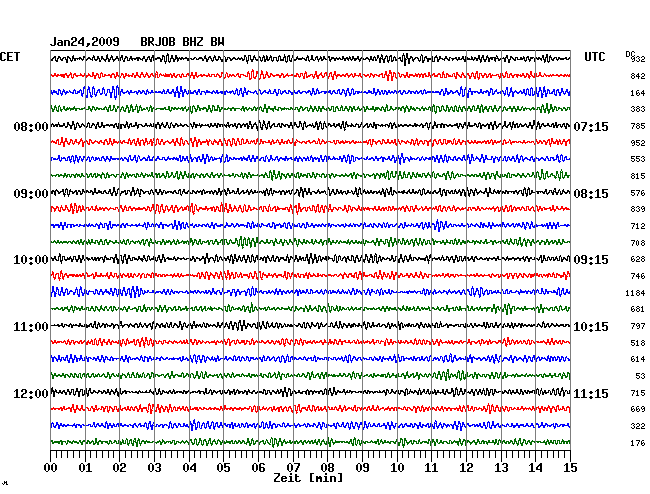The image size is (650, 494).
Task: Select the 12:00 CET time label
Action: [31, 393]
